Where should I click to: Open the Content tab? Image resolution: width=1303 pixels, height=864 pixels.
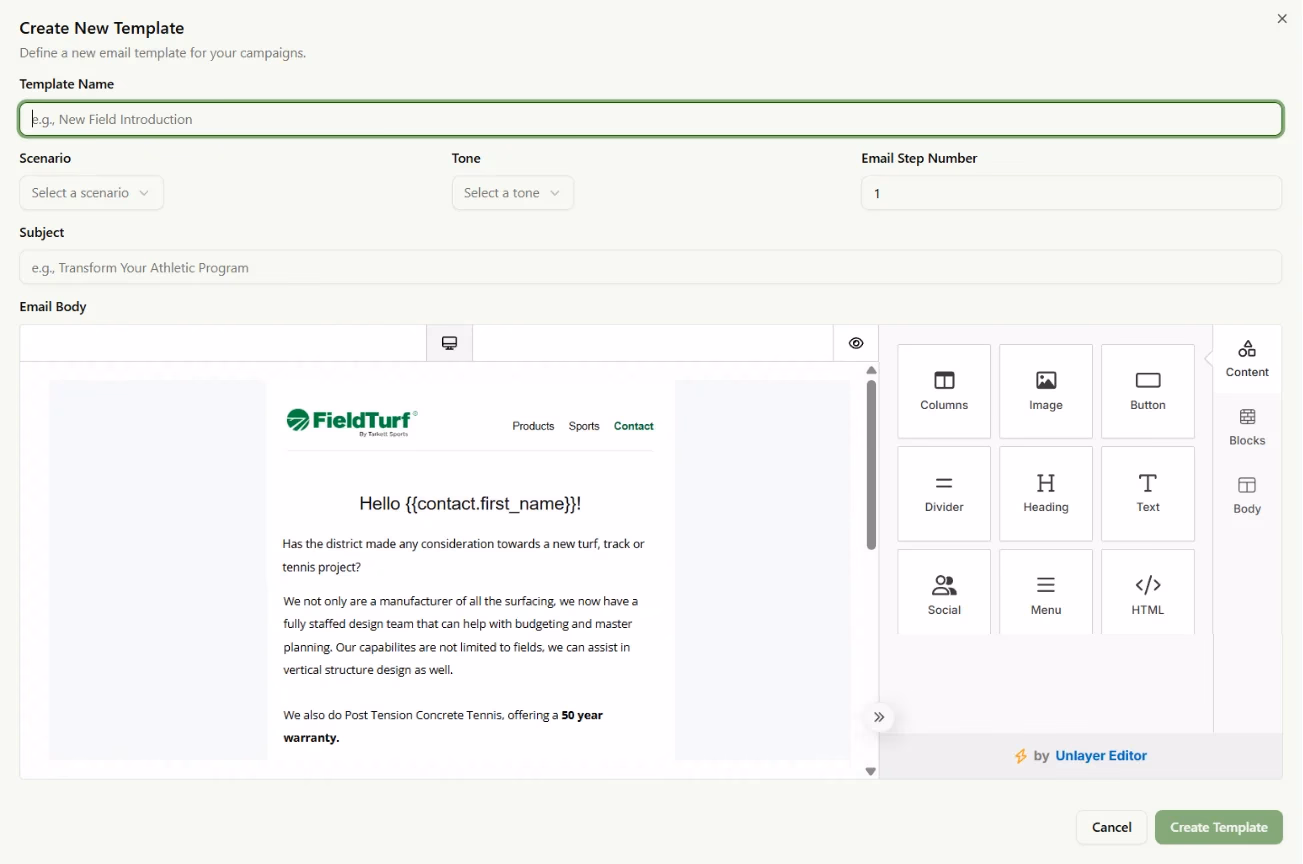(x=1247, y=359)
